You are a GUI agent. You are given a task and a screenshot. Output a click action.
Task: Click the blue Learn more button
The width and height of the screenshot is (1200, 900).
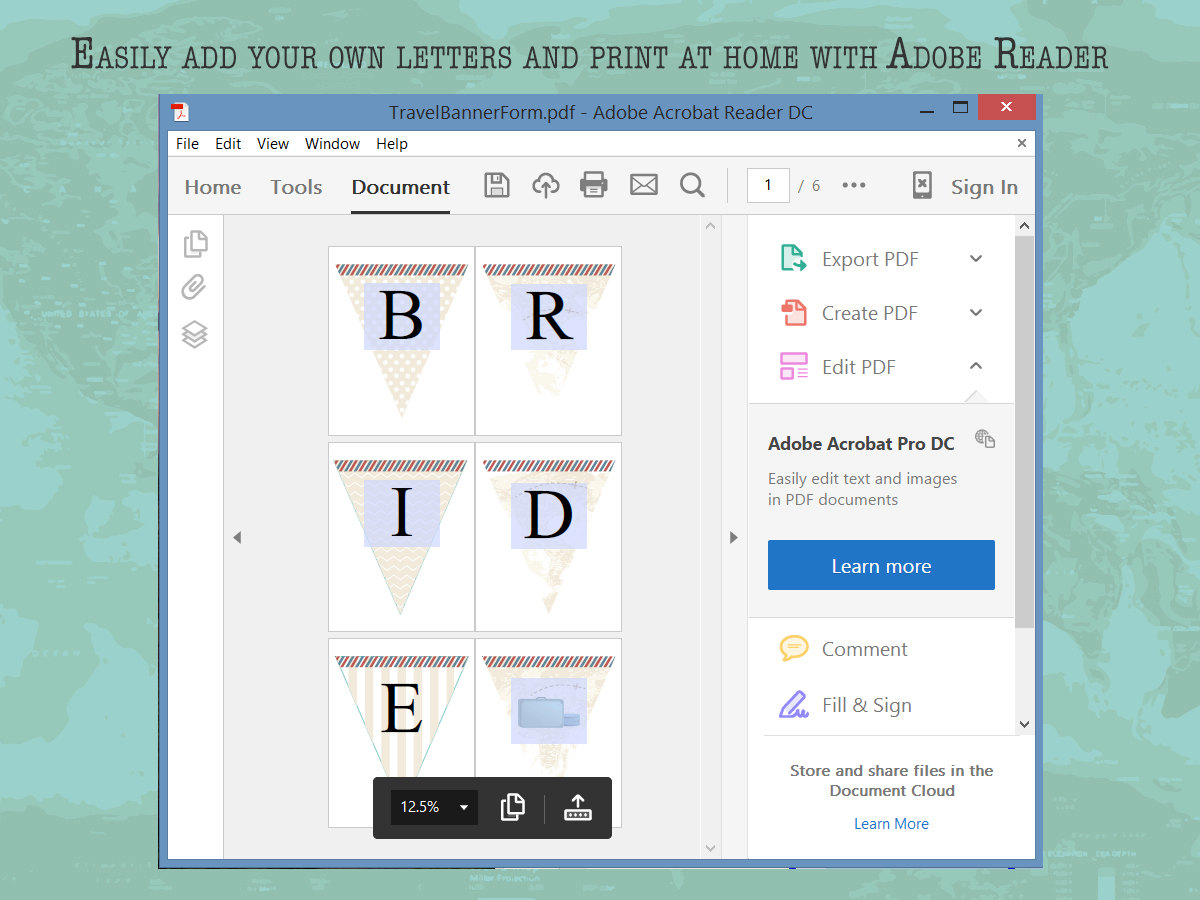881,565
